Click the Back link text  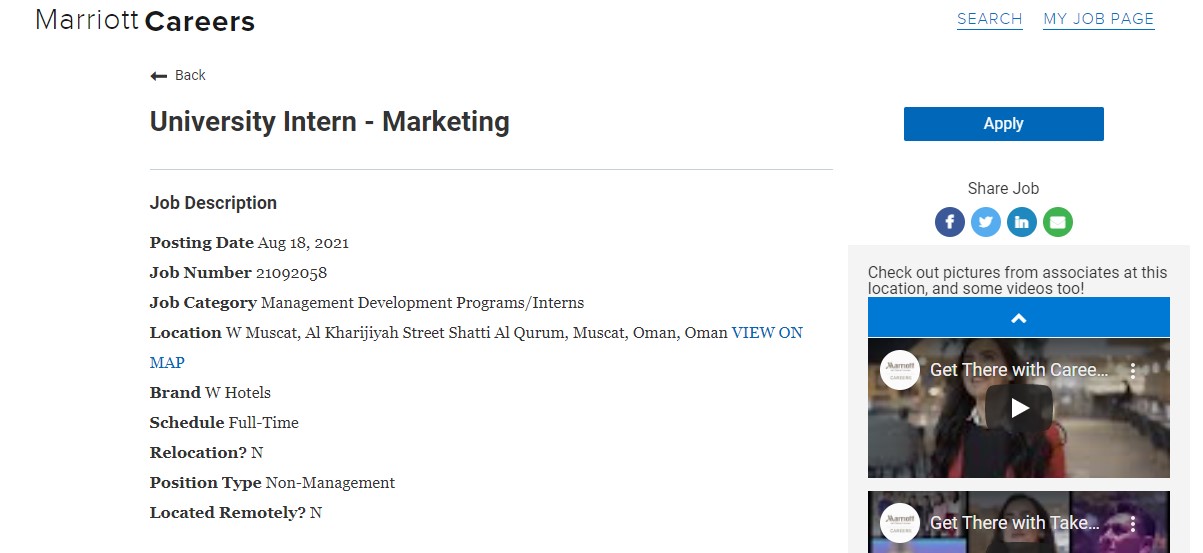click(x=190, y=75)
